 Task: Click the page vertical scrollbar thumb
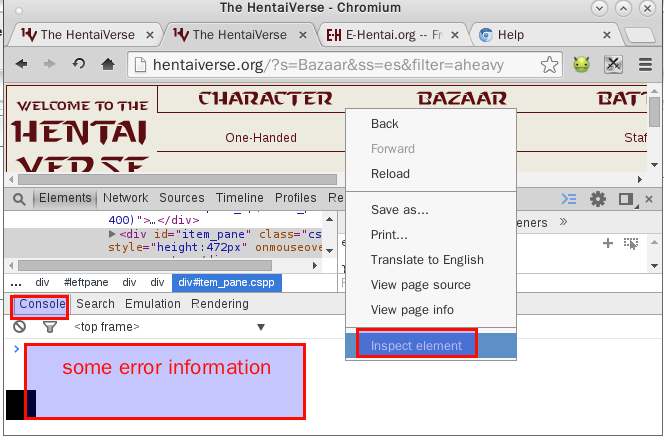[654, 112]
